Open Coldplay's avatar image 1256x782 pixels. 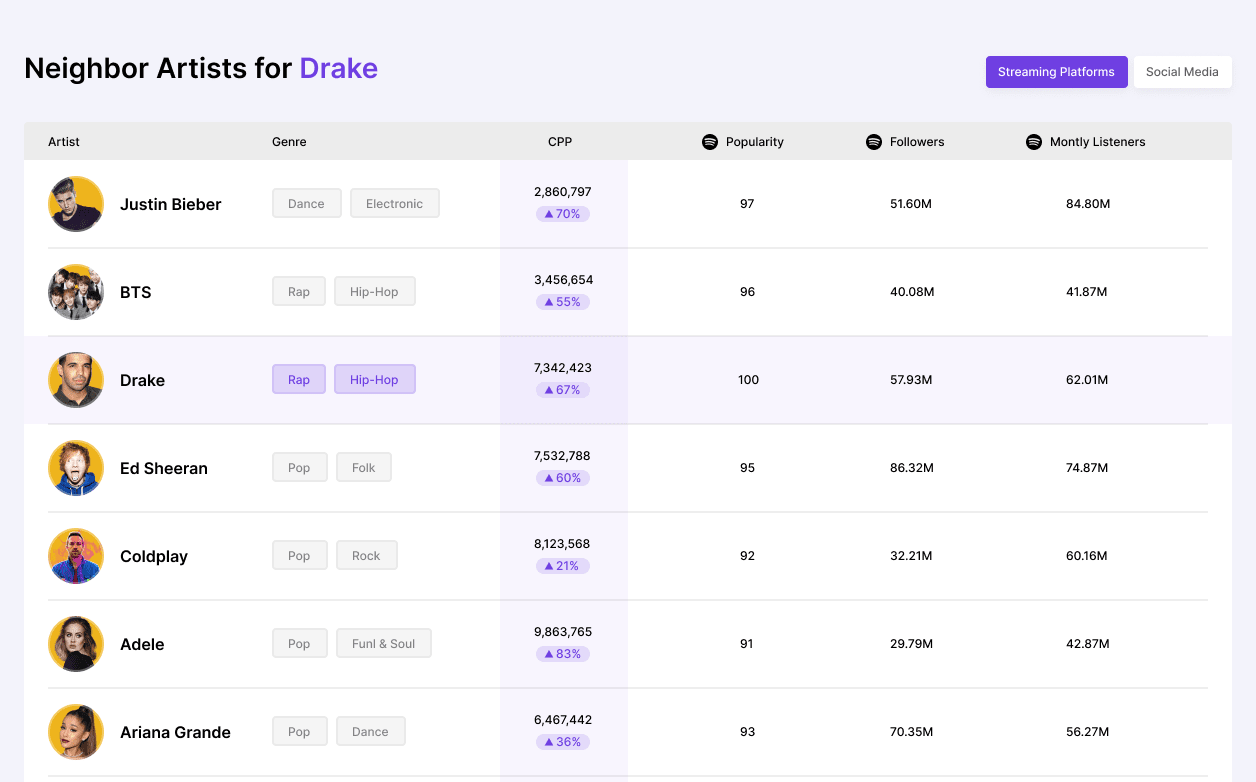pyautogui.click(x=76, y=556)
